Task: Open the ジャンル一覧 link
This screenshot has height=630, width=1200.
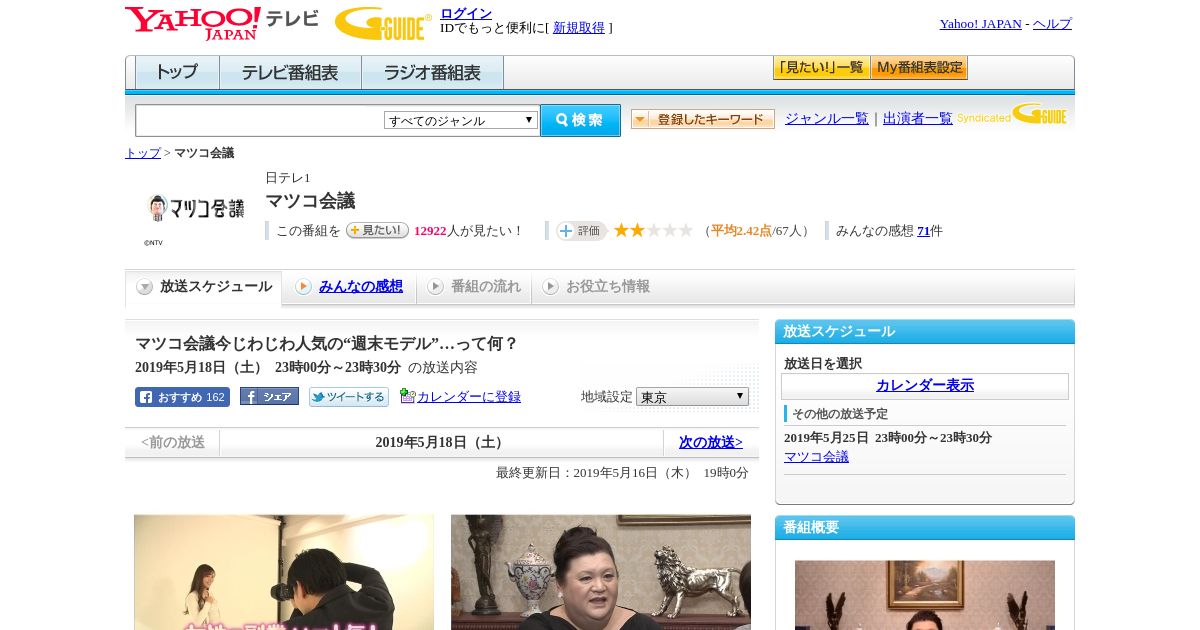Action: (827, 118)
